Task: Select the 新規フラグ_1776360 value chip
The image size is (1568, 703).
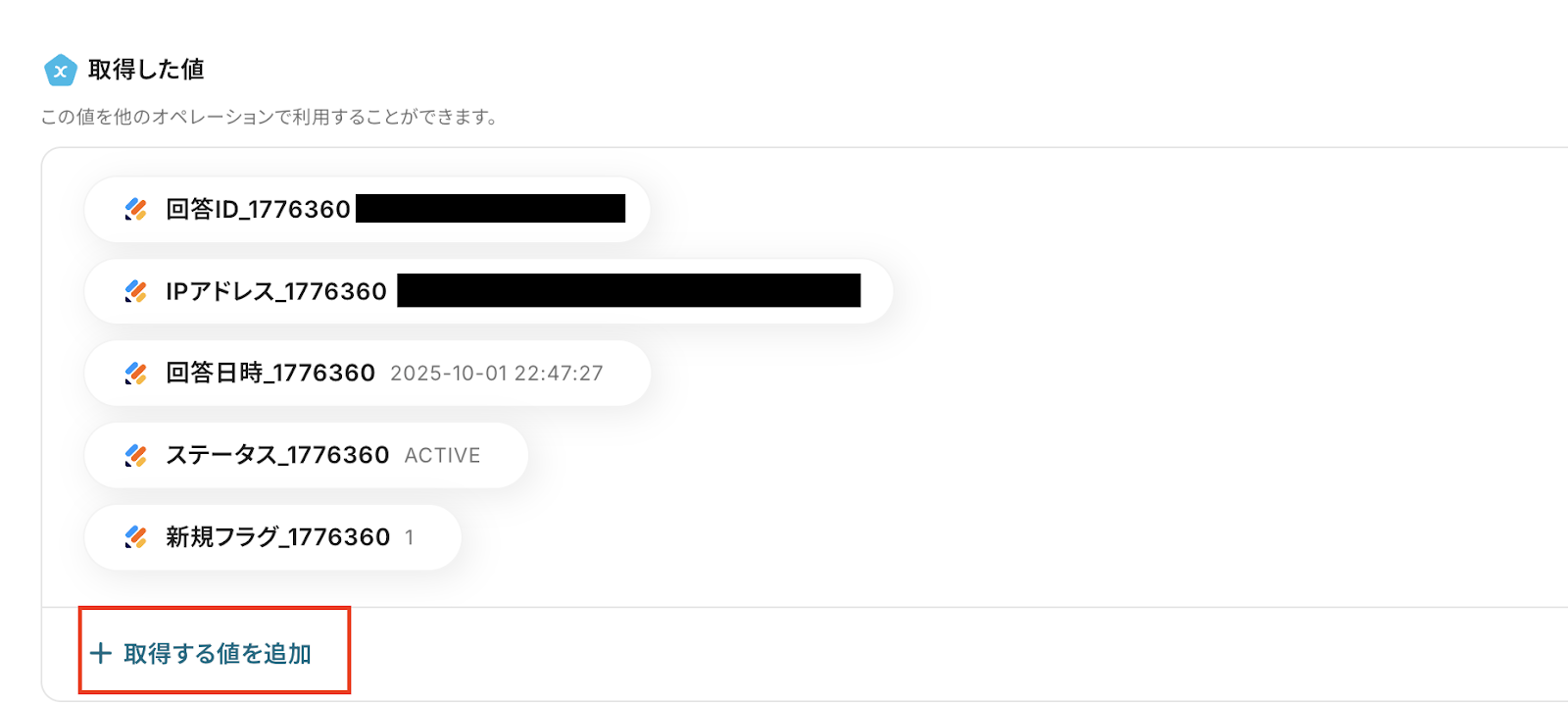Action: [x=273, y=537]
